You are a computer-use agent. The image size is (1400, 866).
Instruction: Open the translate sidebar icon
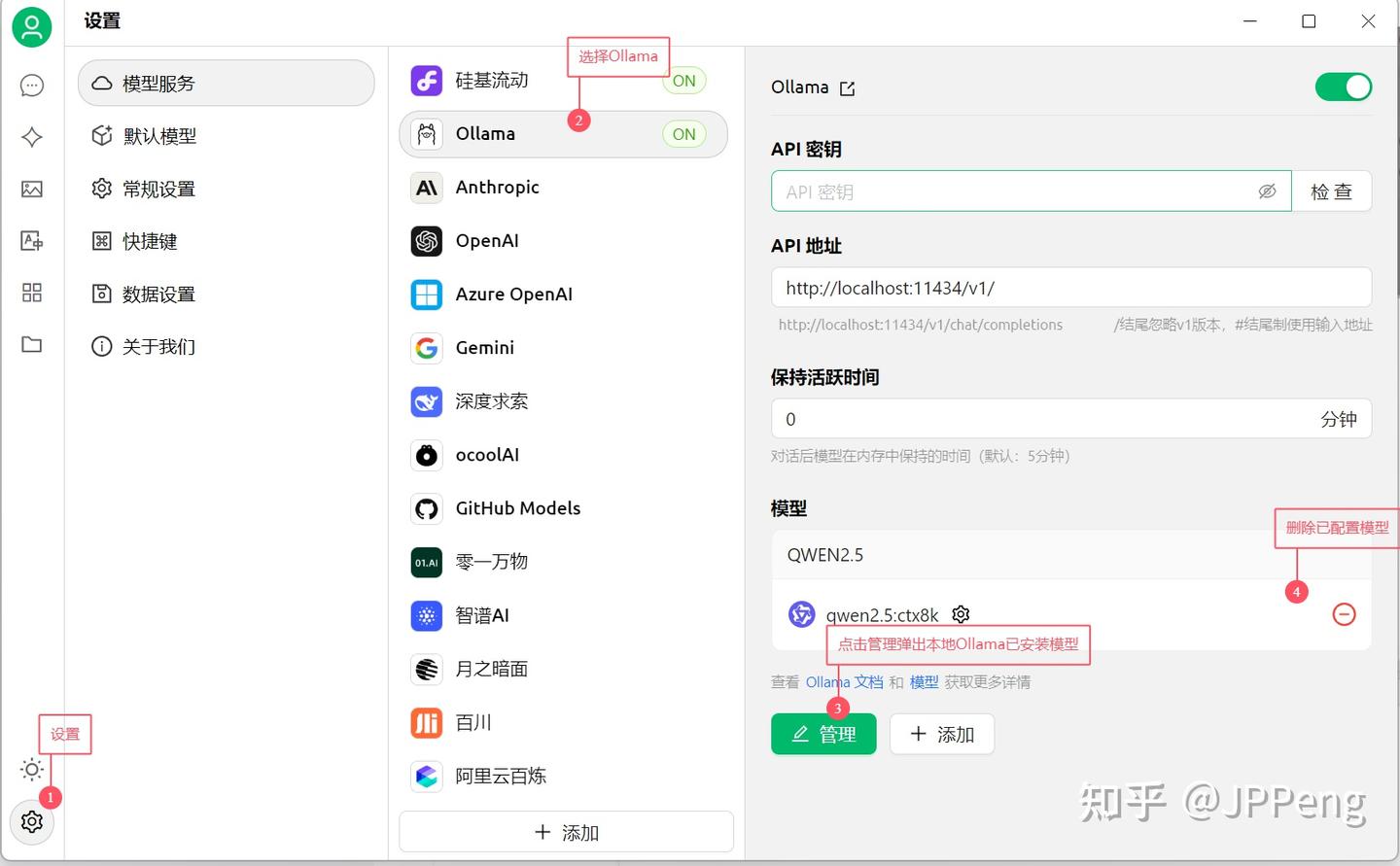(x=32, y=240)
